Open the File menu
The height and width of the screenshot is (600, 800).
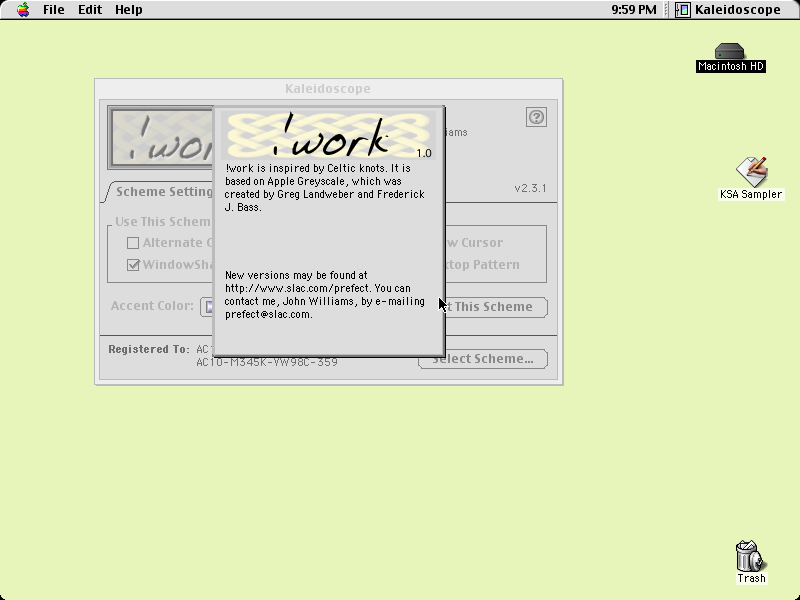(54, 10)
